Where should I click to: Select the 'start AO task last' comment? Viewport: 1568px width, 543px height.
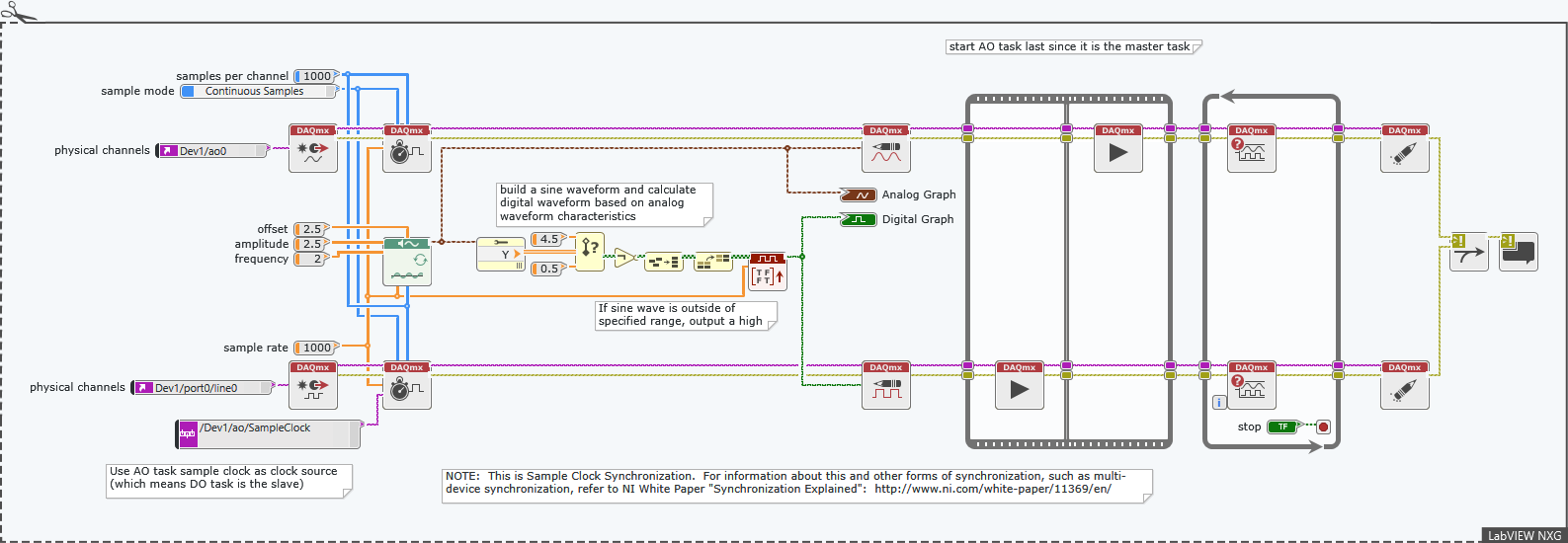click(1074, 46)
